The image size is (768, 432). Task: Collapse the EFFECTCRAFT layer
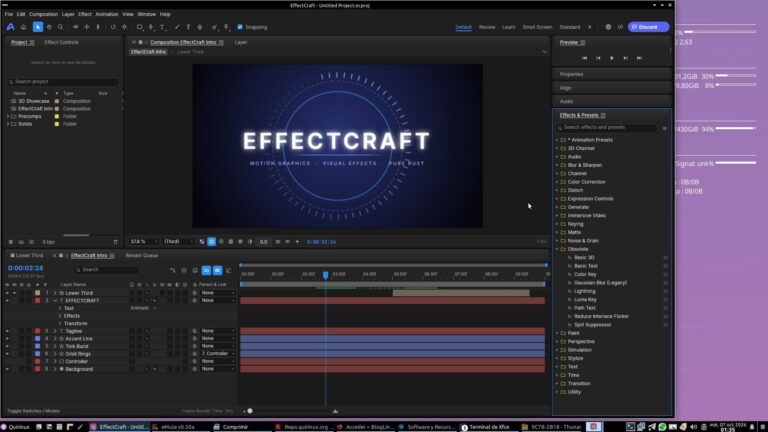tap(55, 301)
